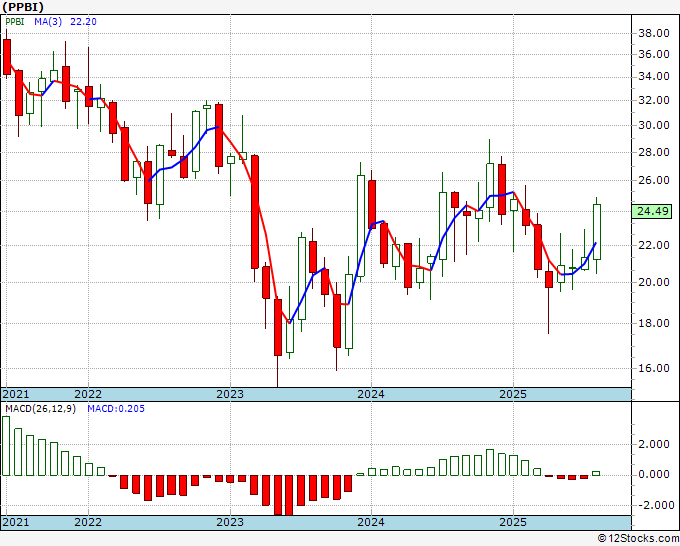Click the 28.00 price axis label
Viewport: 680px width, 546px height.
654,152
